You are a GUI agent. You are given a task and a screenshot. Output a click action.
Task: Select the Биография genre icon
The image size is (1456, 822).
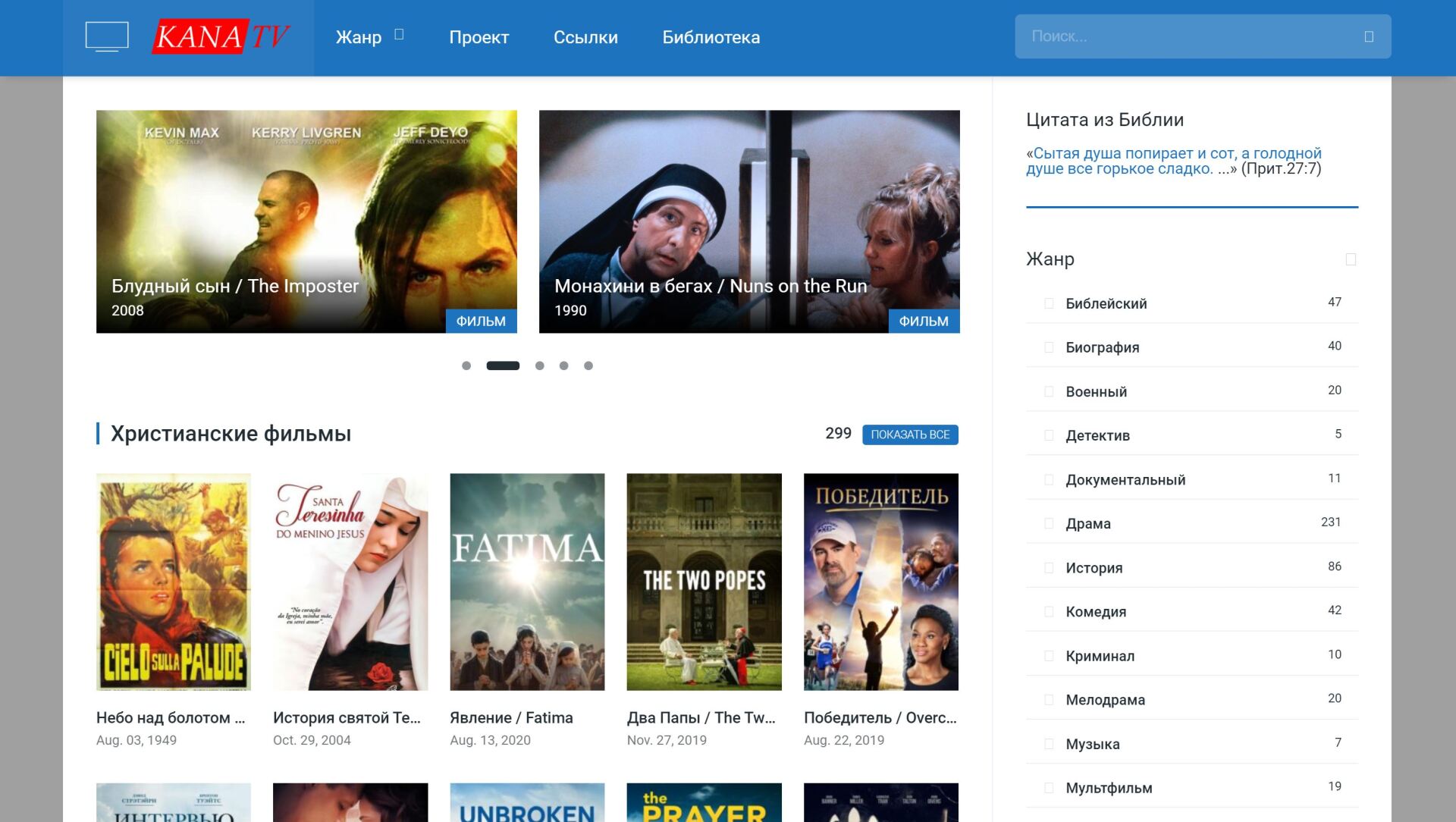(x=1049, y=347)
